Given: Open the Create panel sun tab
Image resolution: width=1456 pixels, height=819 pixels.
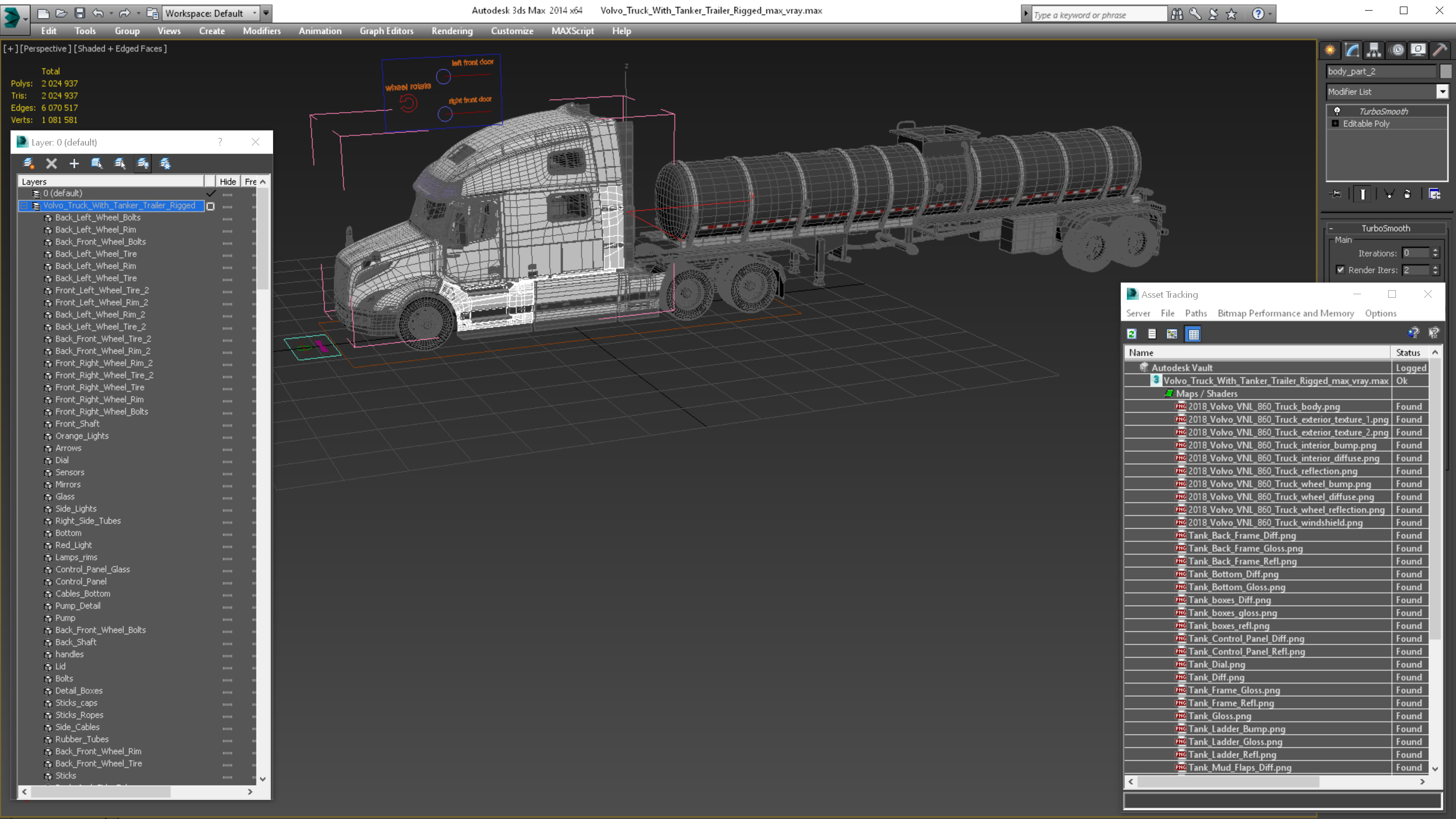Looking at the screenshot, I should point(1330,51).
